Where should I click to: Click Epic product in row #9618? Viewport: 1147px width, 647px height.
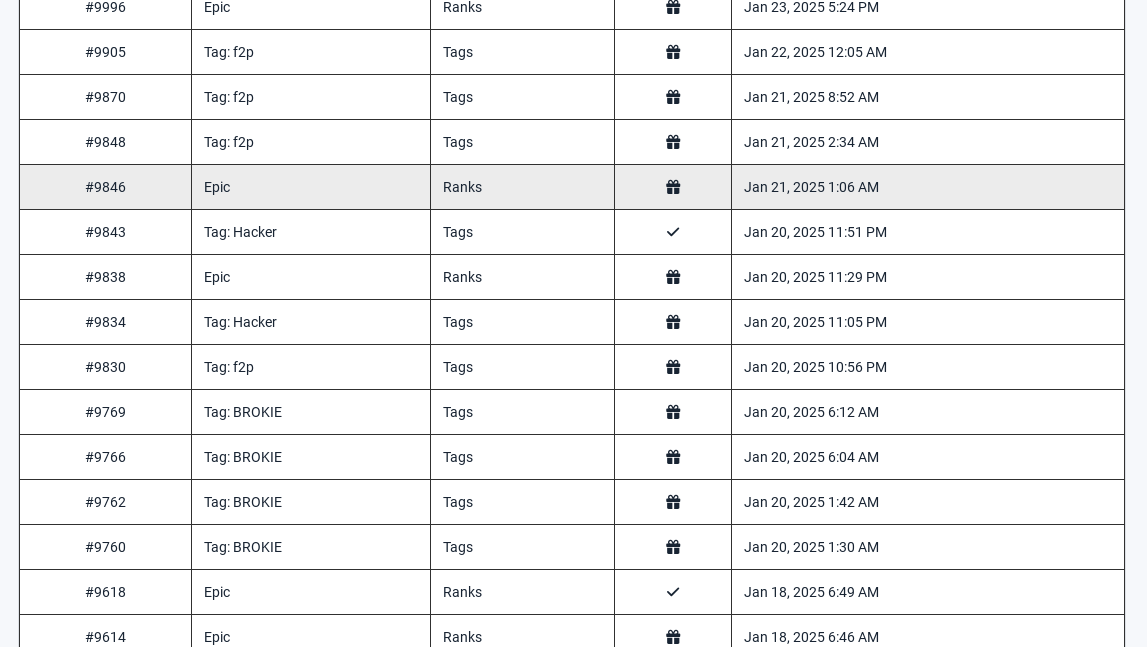tap(217, 592)
